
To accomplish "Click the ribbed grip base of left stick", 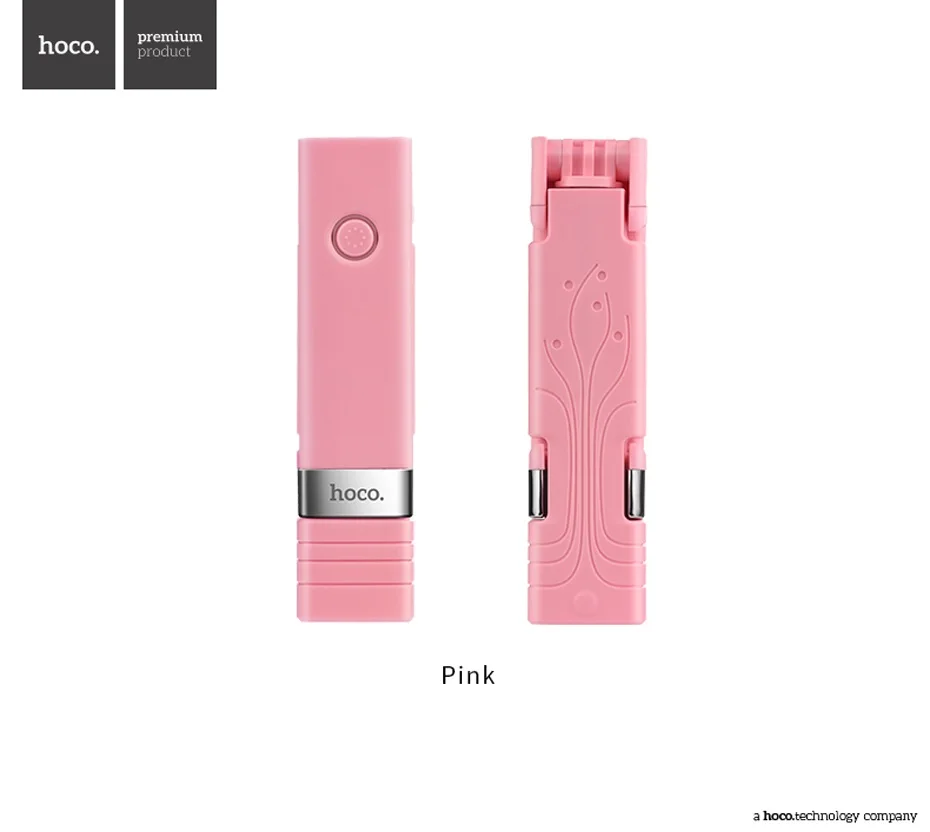I will tap(355, 570).
